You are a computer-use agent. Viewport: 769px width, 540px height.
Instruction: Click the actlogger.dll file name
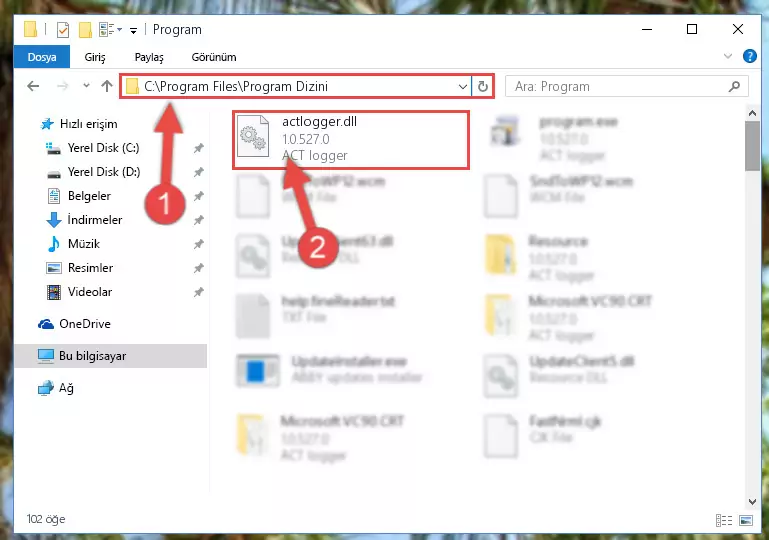(319, 122)
